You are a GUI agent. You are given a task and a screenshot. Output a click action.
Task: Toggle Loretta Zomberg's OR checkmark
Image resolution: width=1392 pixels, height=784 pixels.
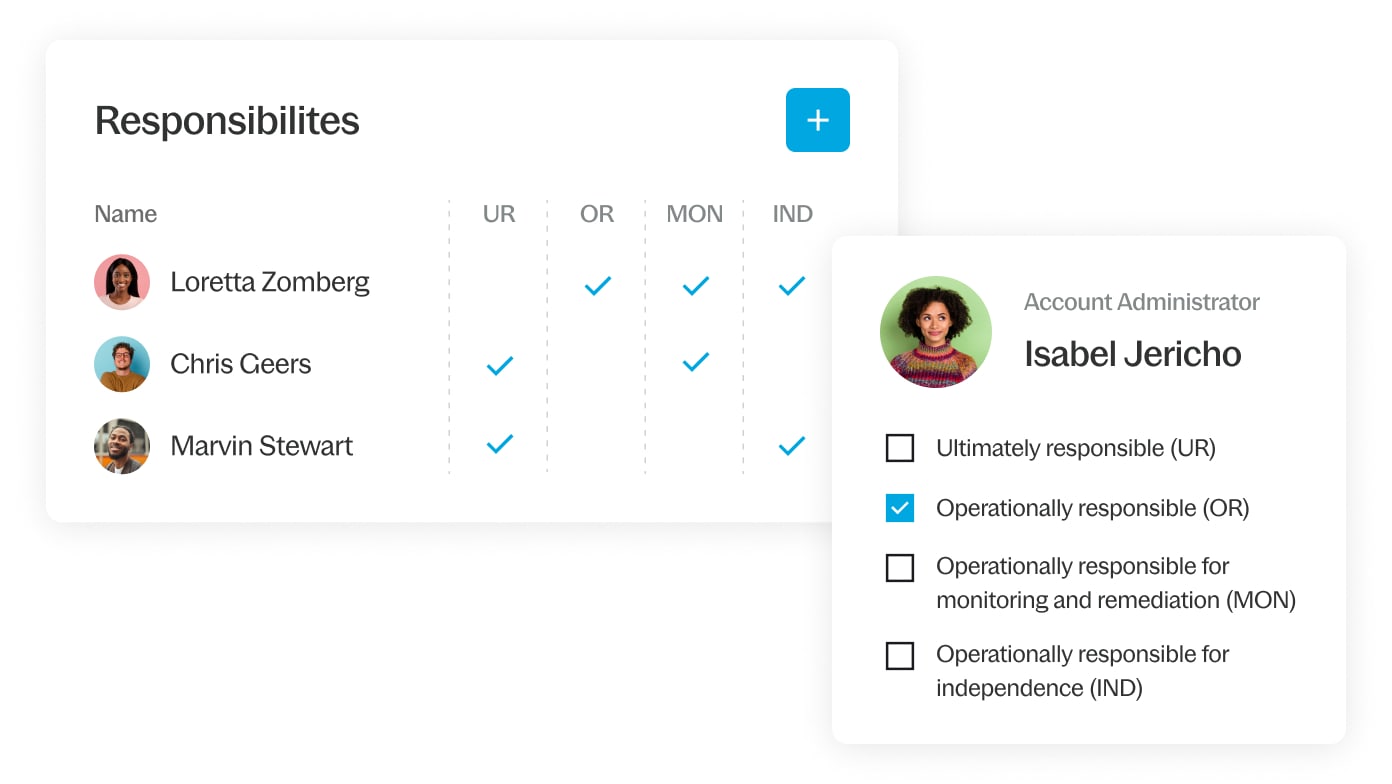click(x=597, y=286)
